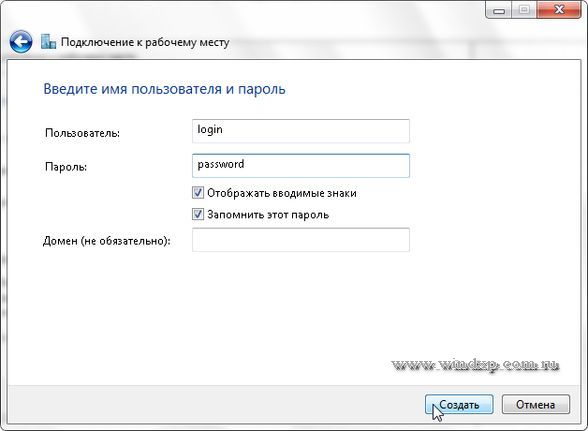Image resolution: width=588 pixels, height=431 pixels.
Task: Click the Отмена button
Action: pyautogui.click(x=536, y=404)
